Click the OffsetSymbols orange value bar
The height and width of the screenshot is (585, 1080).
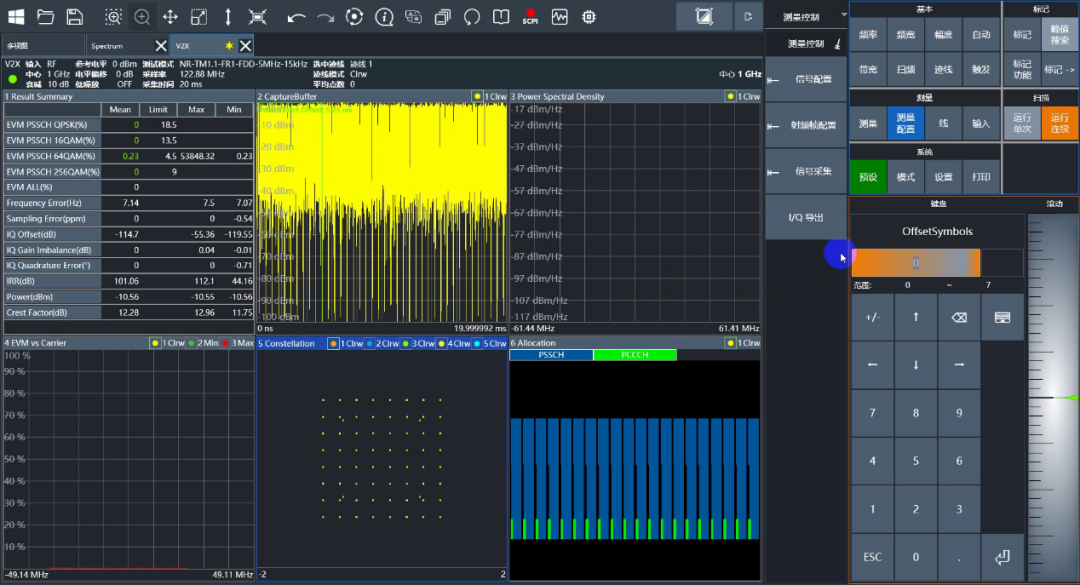click(x=916, y=263)
